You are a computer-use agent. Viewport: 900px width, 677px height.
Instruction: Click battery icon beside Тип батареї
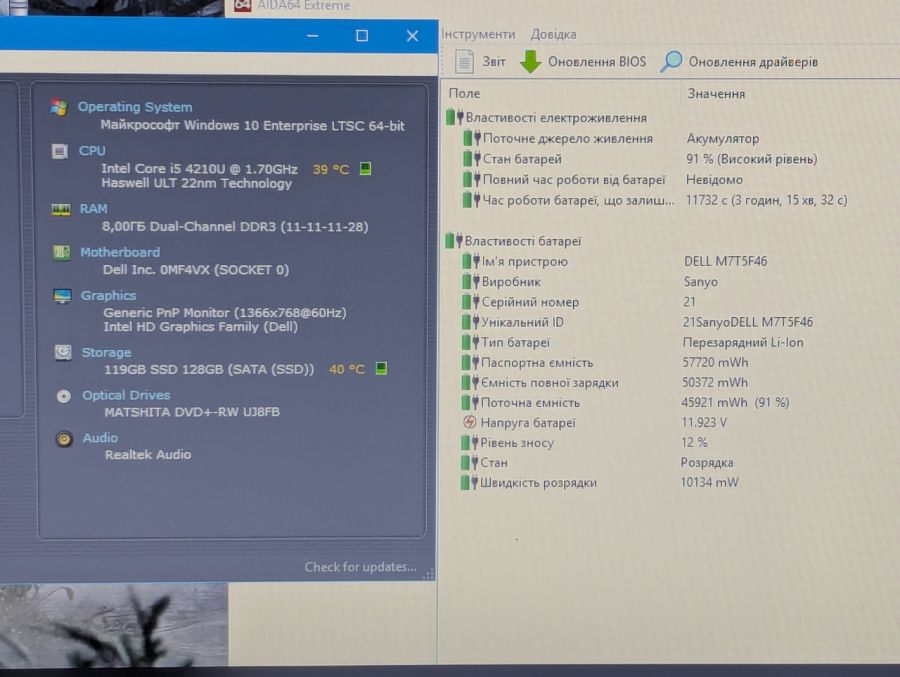(x=471, y=342)
